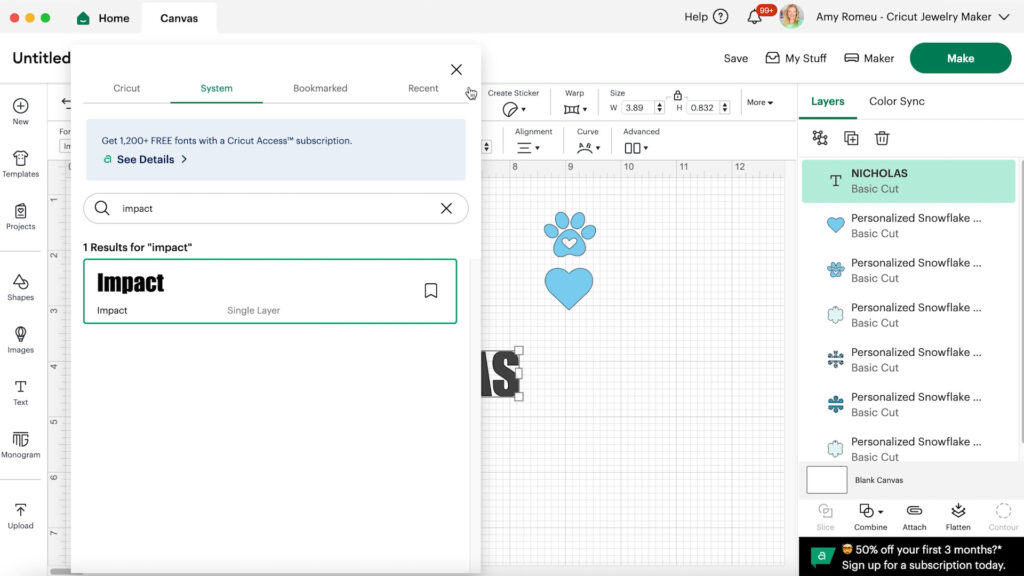Open the Combine dropdown
Viewport: 1024px width, 576px height.
pyautogui.click(x=871, y=517)
